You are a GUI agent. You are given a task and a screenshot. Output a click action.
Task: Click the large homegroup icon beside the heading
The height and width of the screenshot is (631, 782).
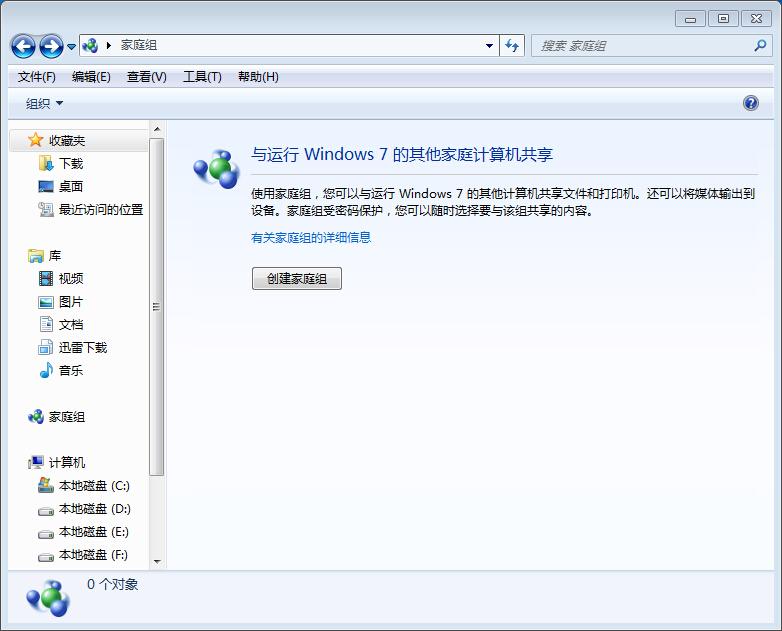coord(216,169)
